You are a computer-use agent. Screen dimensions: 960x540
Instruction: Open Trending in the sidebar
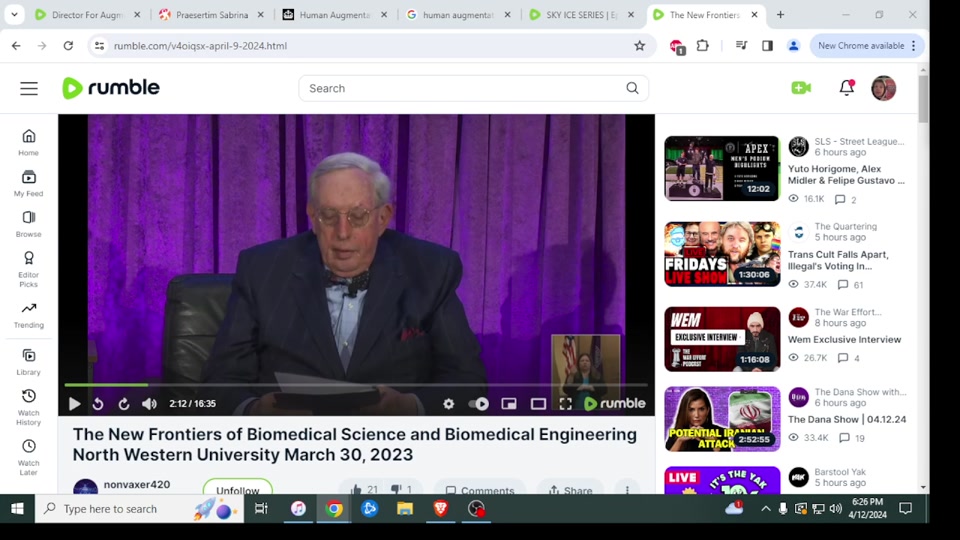point(28,315)
